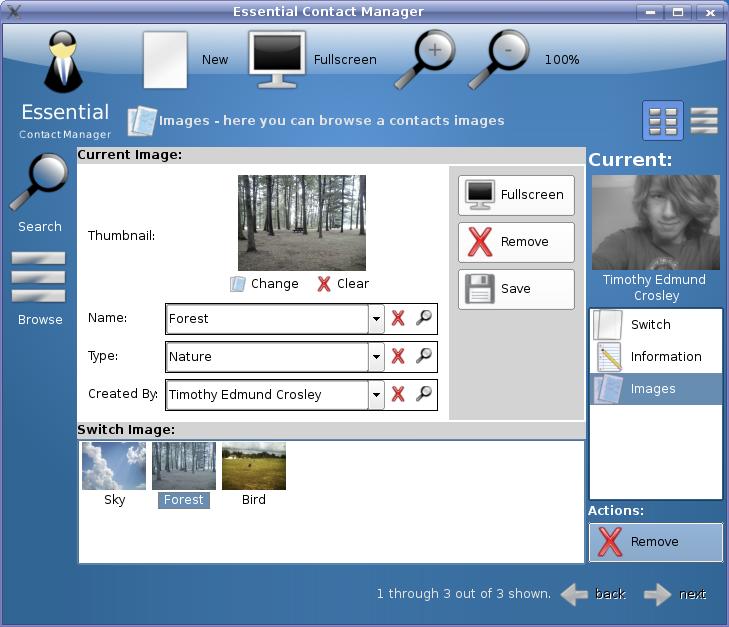The height and width of the screenshot is (627, 729).
Task: Open the window menu X icon in titlebar
Action: (x=13, y=11)
